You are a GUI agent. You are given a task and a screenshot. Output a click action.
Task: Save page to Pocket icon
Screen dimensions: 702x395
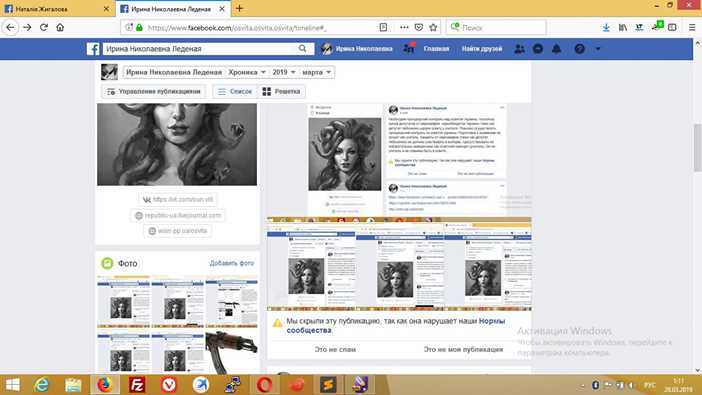point(419,27)
